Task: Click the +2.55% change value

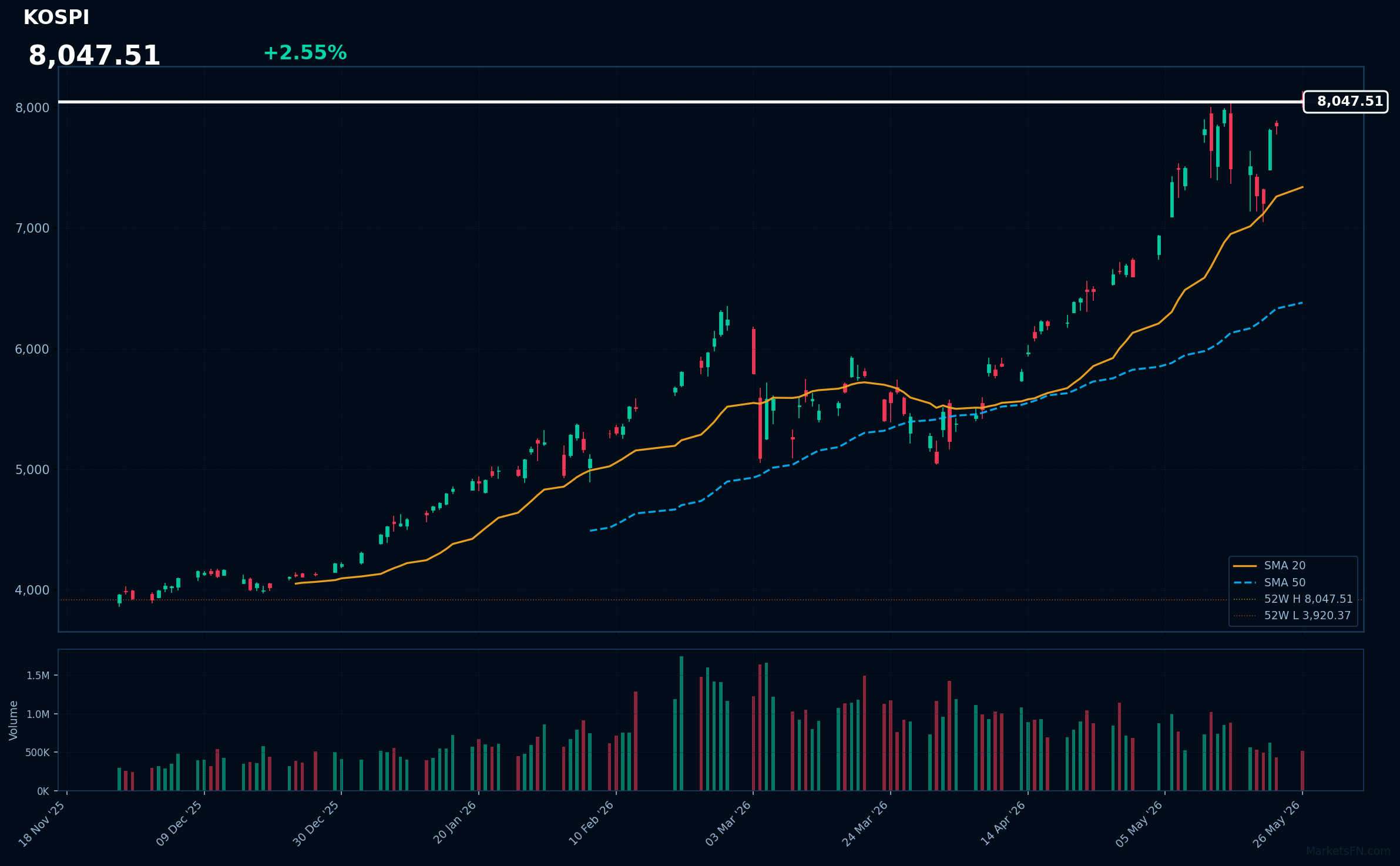Action: click(305, 53)
